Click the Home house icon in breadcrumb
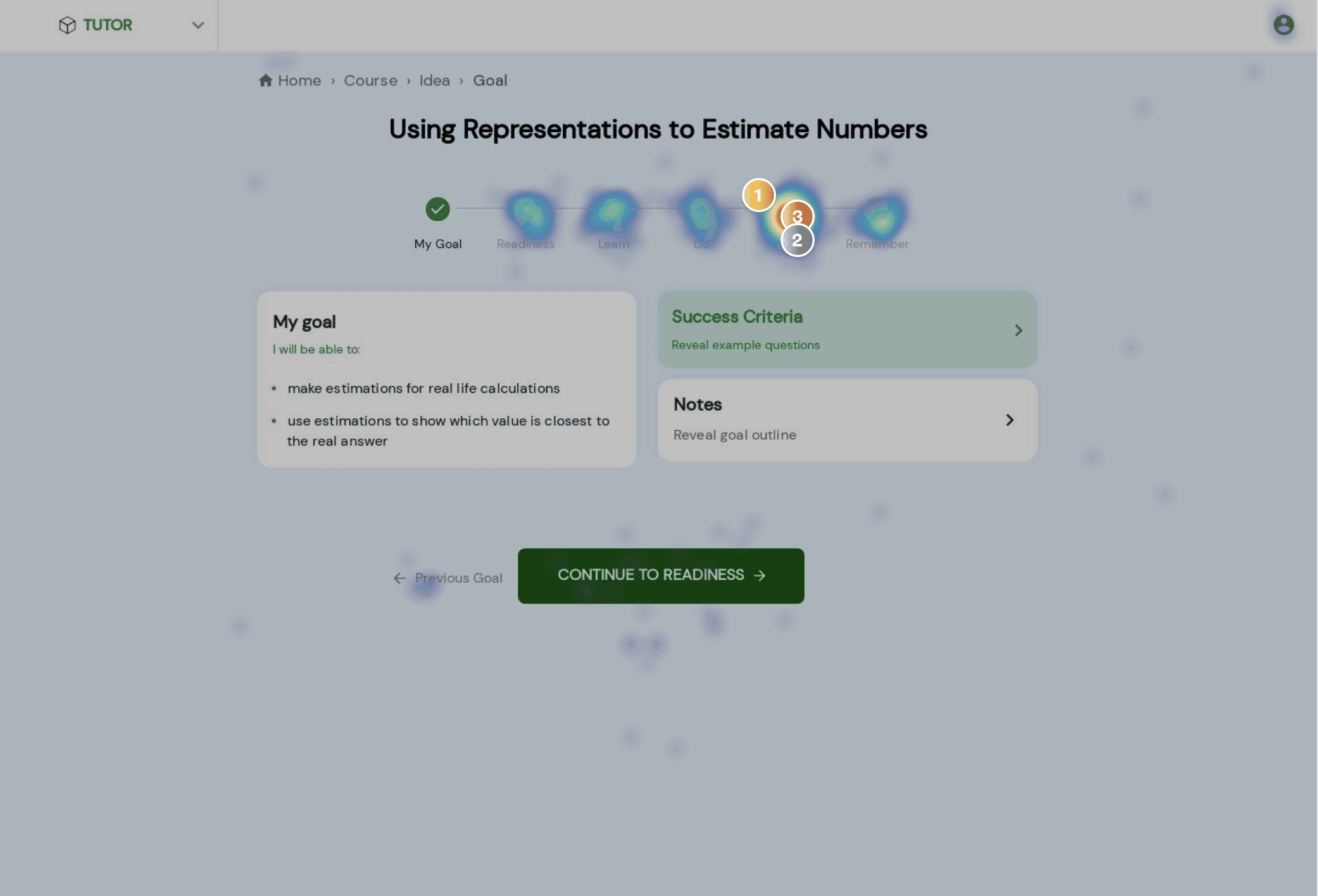Image resolution: width=1318 pixels, height=896 pixels. click(x=265, y=80)
